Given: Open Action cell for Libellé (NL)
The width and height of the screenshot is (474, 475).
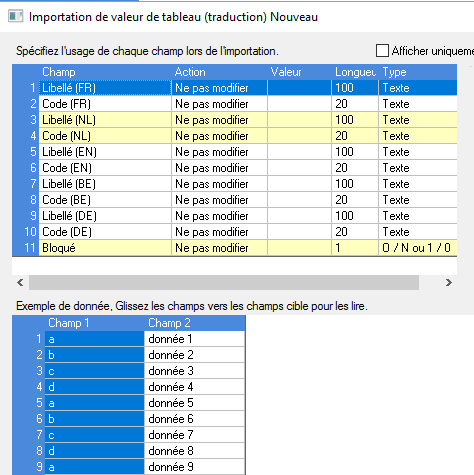Looking at the screenshot, I should pyautogui.click(x=219, y=120).
